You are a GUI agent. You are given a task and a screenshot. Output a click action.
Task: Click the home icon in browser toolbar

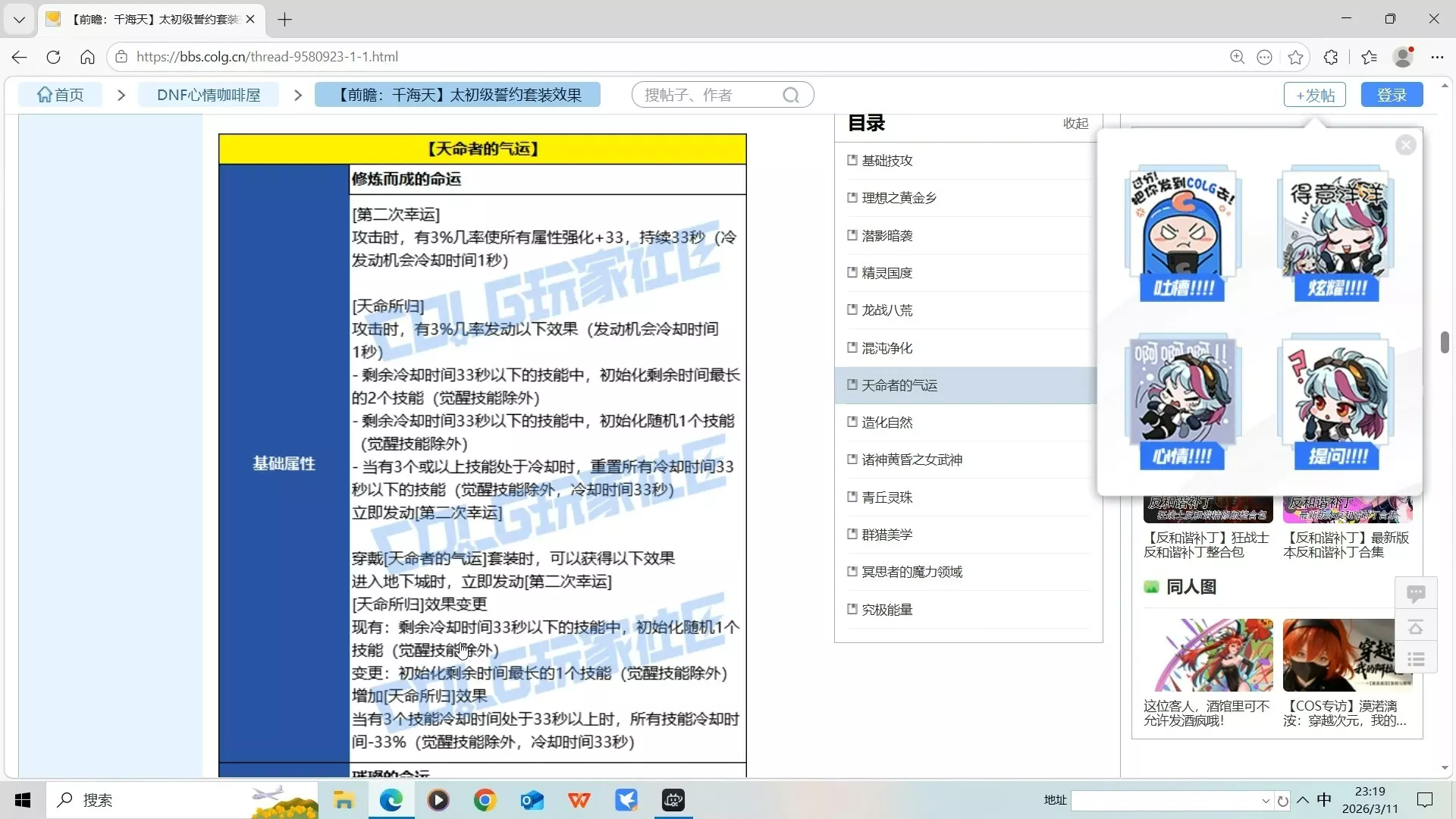coord(87,57)
